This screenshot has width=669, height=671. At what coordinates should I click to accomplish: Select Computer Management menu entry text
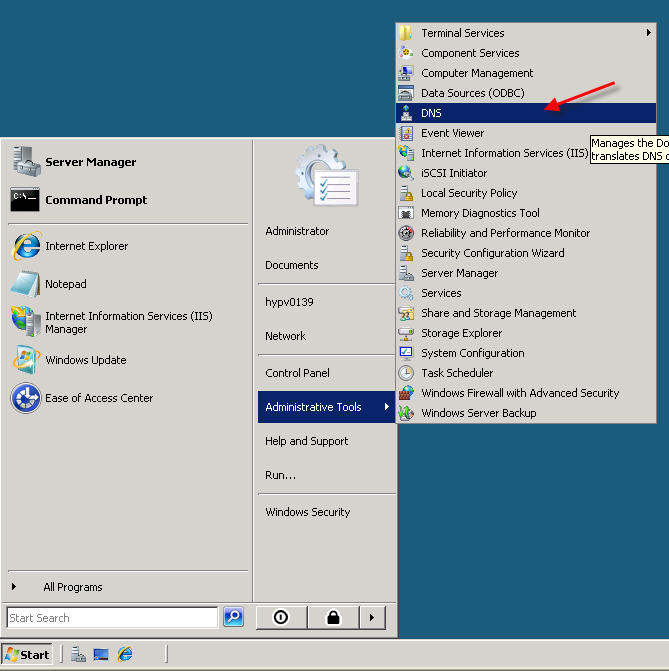[477, 73]
